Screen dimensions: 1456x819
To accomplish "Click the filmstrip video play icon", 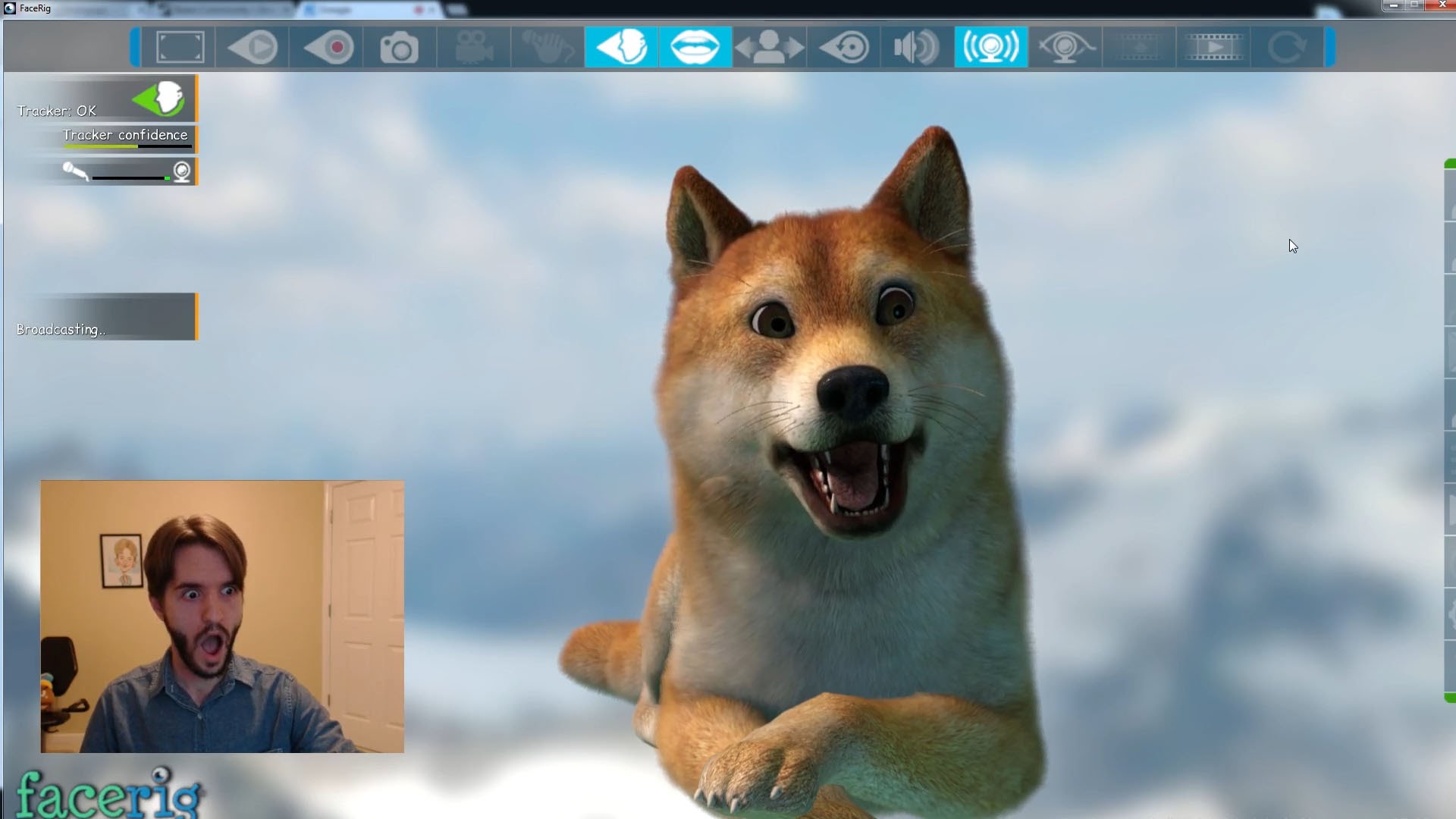I will 1213,47.
